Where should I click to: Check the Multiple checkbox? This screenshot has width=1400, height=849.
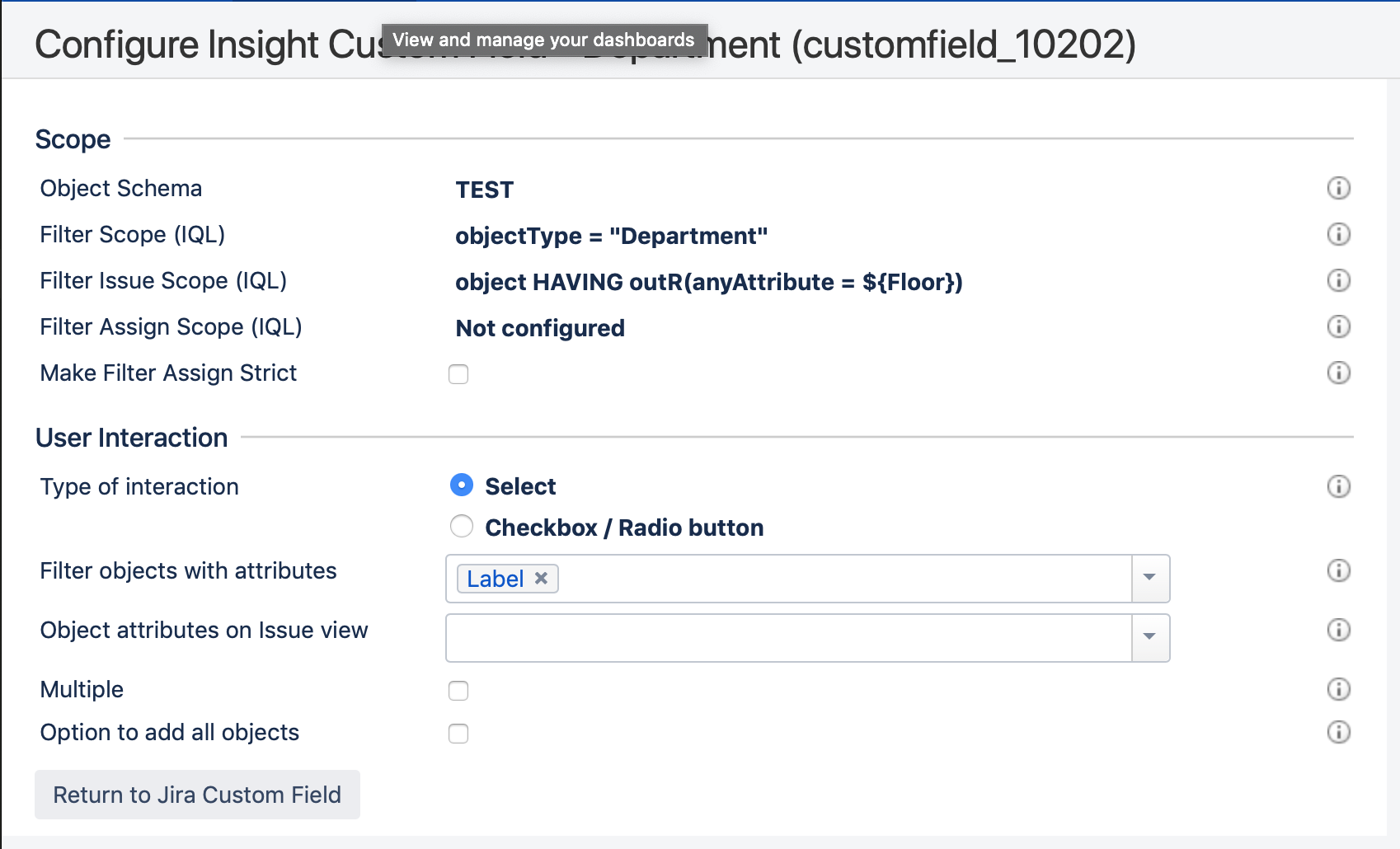point(458,691)
